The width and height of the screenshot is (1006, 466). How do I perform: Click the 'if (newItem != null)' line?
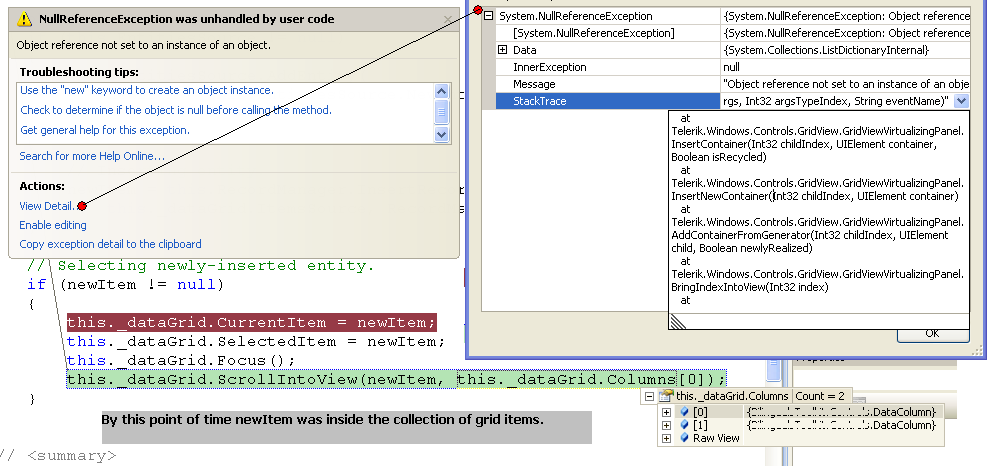[125, 284]
